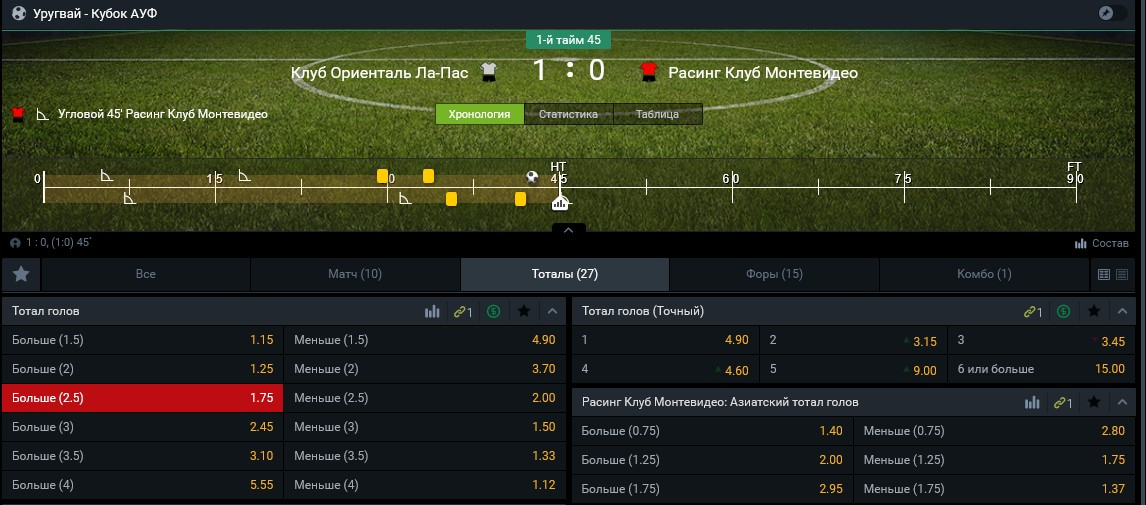Pick exact total 3 at odds 3.45
This screenshot has height=505, width=1146.
[x=1041, y=341]
